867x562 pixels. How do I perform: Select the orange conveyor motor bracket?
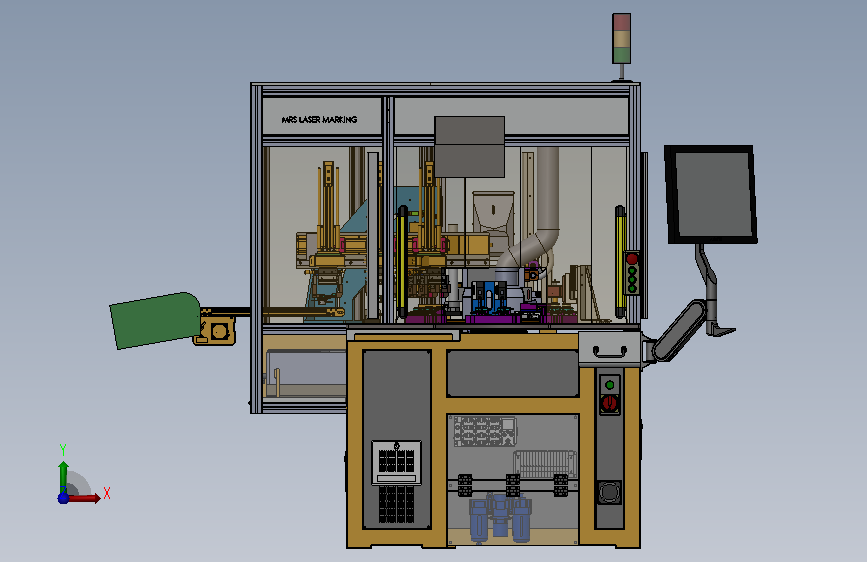(215, 330)
